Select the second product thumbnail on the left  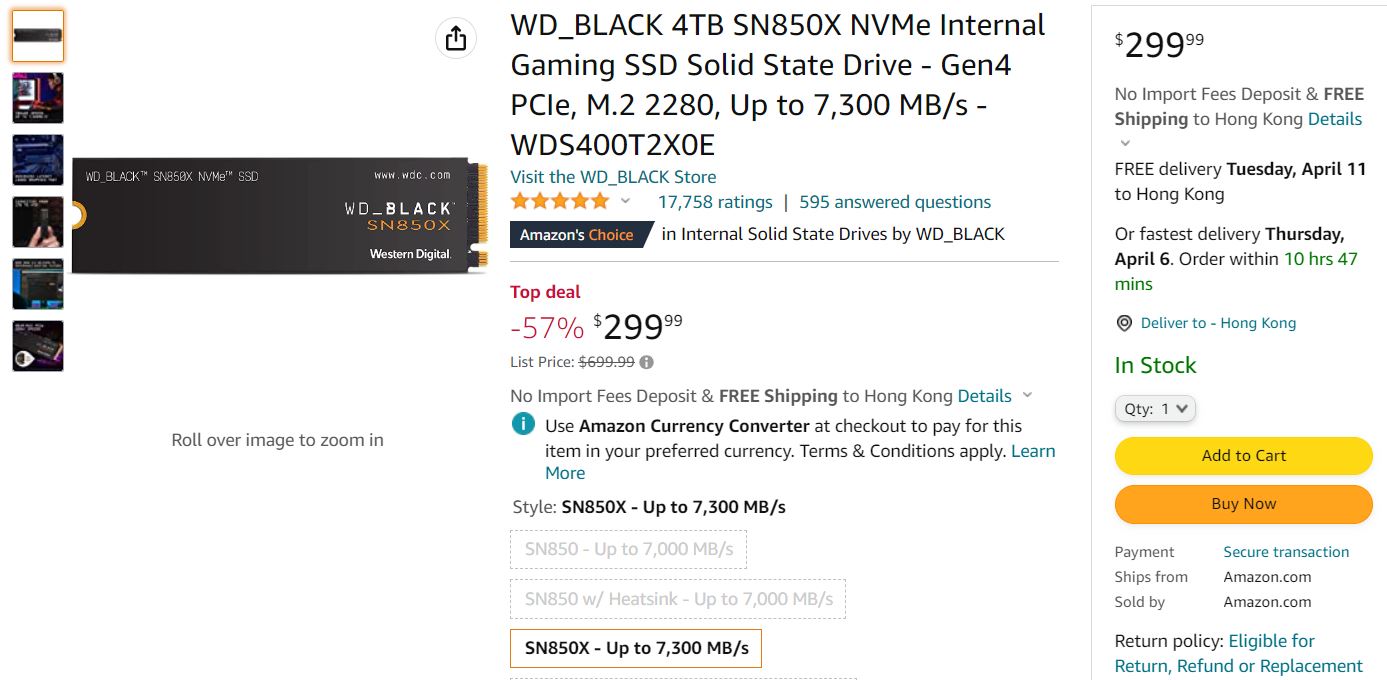pyautogui.click(x=37, y=97)
